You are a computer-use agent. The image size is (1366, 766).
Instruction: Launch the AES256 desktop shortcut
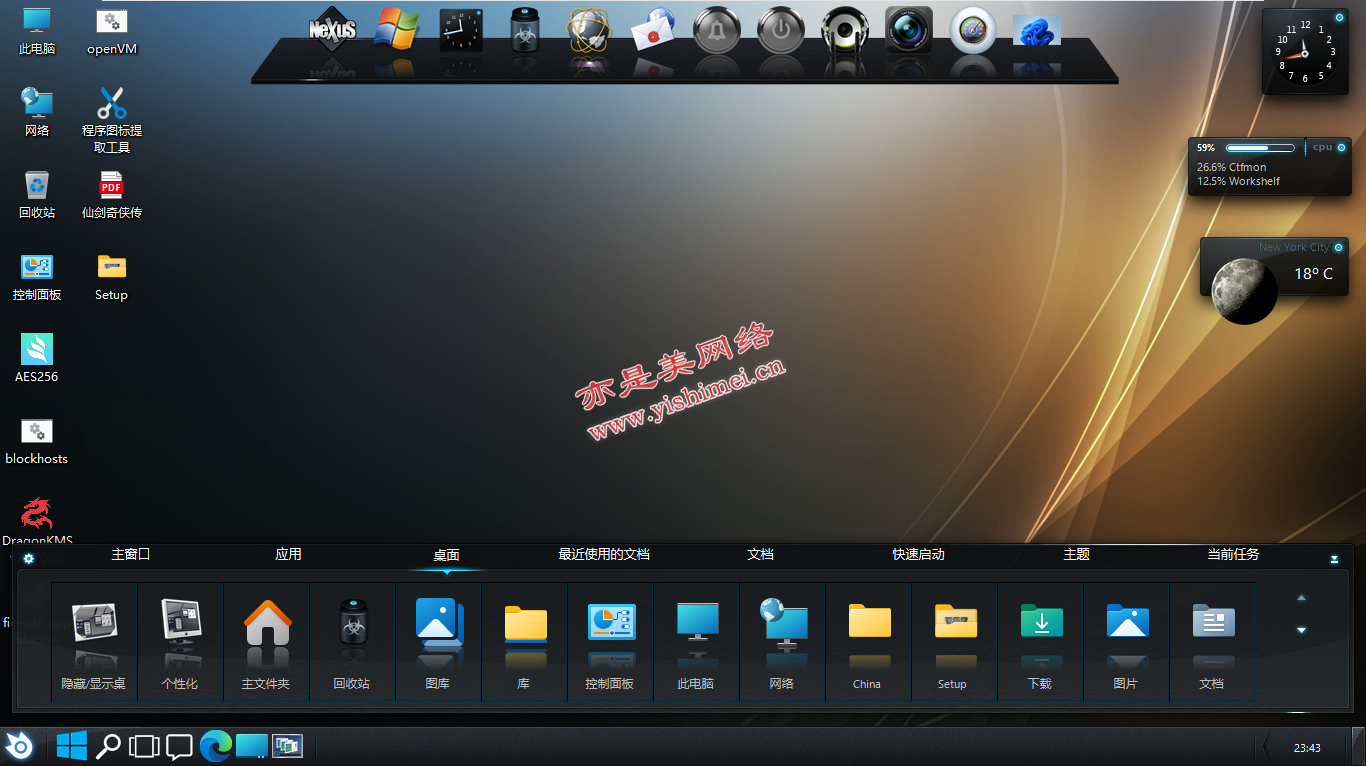(x=37, y=358)
